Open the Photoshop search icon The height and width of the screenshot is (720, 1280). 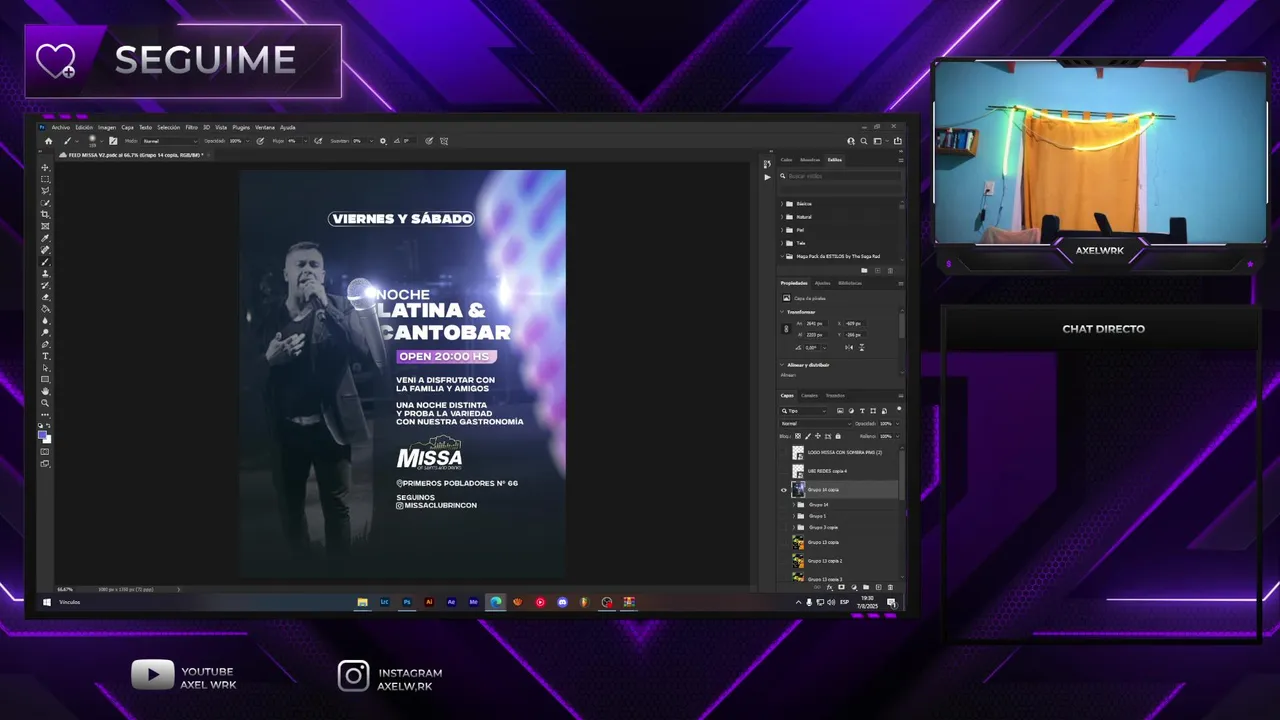click(864, 141)
